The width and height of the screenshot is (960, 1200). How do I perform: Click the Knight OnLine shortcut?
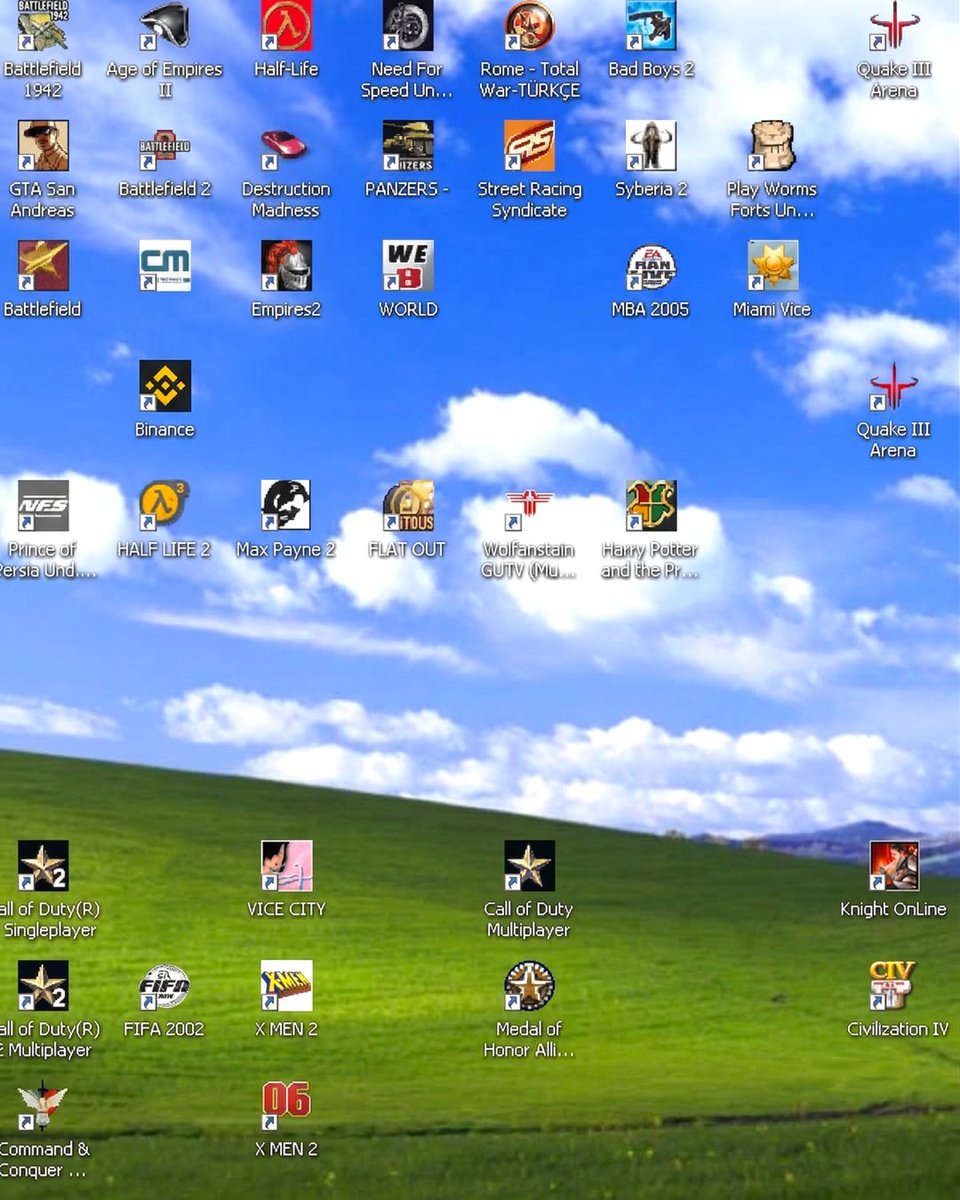point(894,866)
